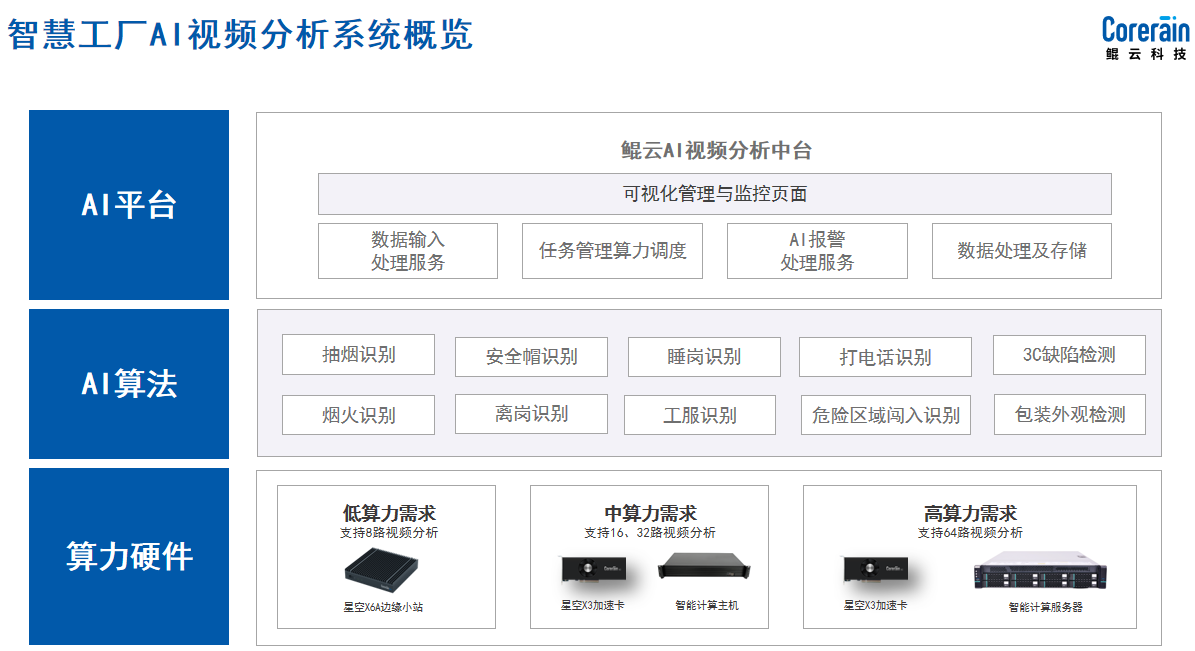Click the Corerain logo in top-right corner
The width and height of the screenshot is (1195, 651).
1146,38
